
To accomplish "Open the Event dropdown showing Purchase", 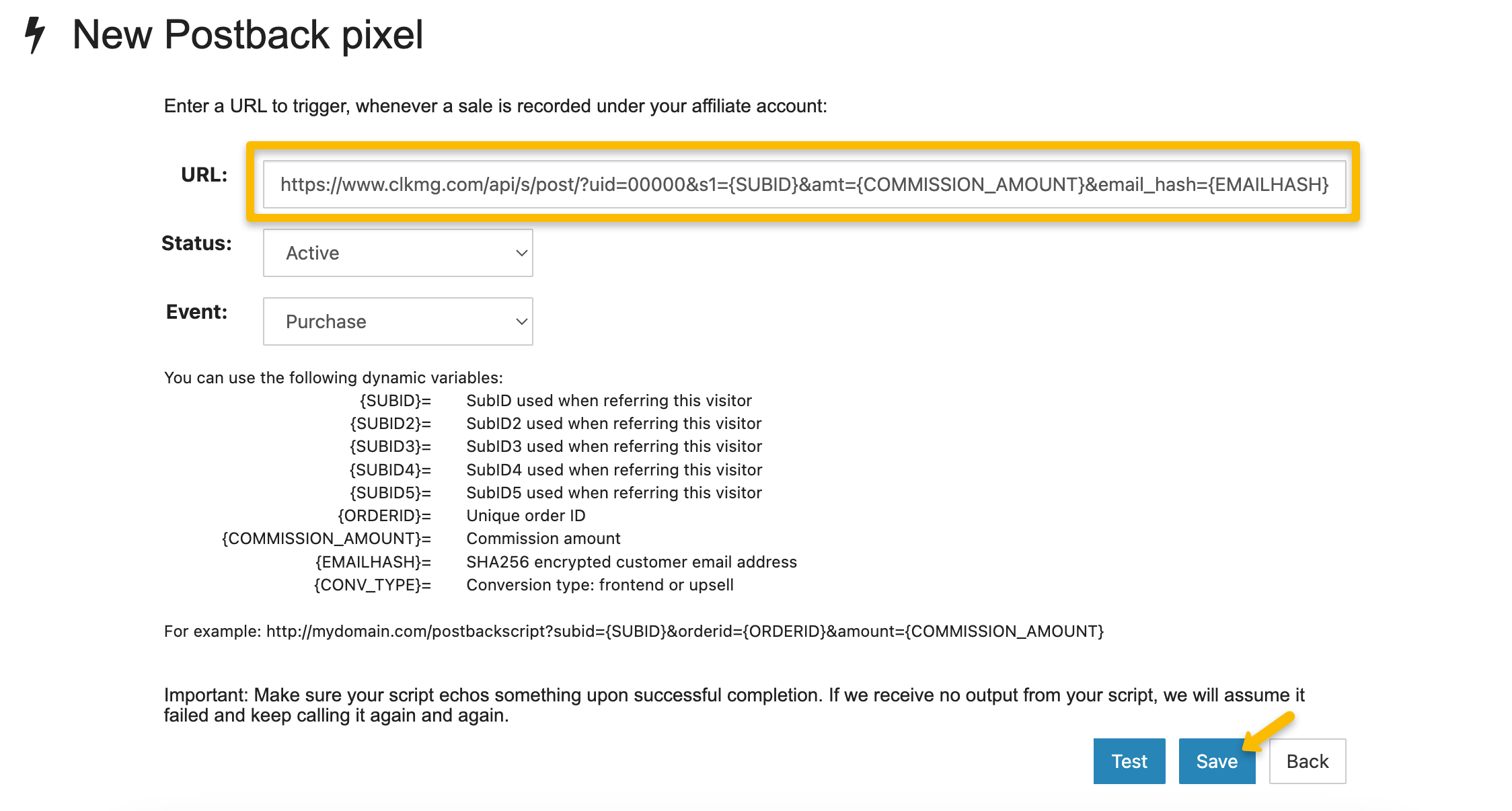I will click(x=398, y=321).
